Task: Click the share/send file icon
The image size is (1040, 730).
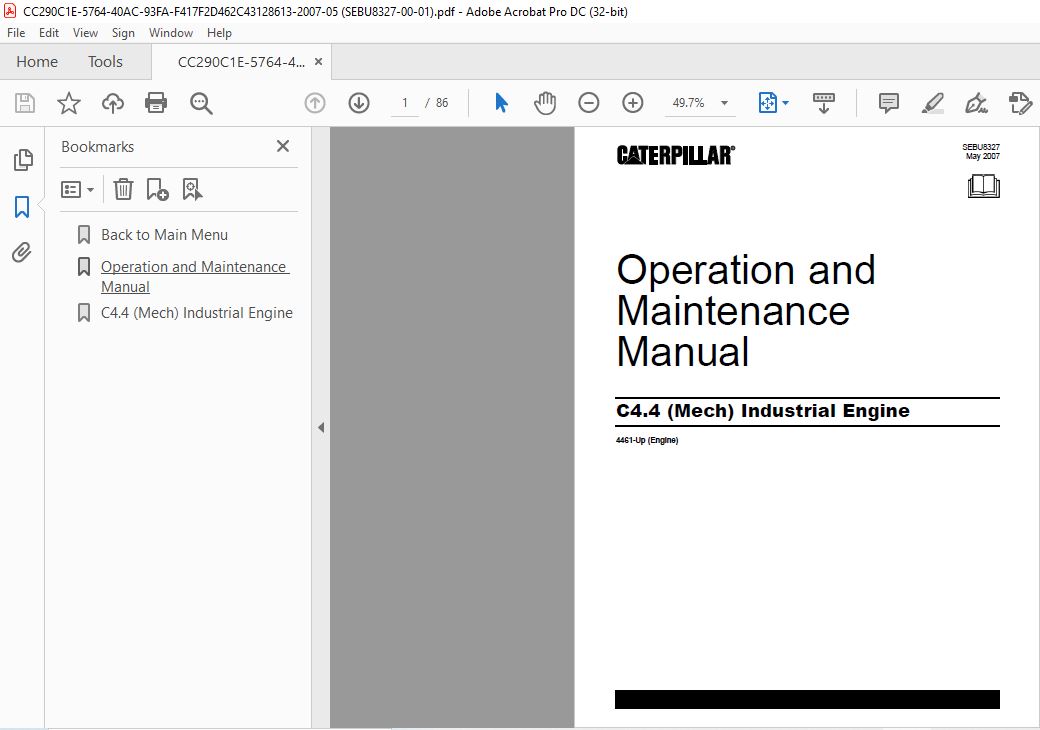Action: click(1020, 103)
